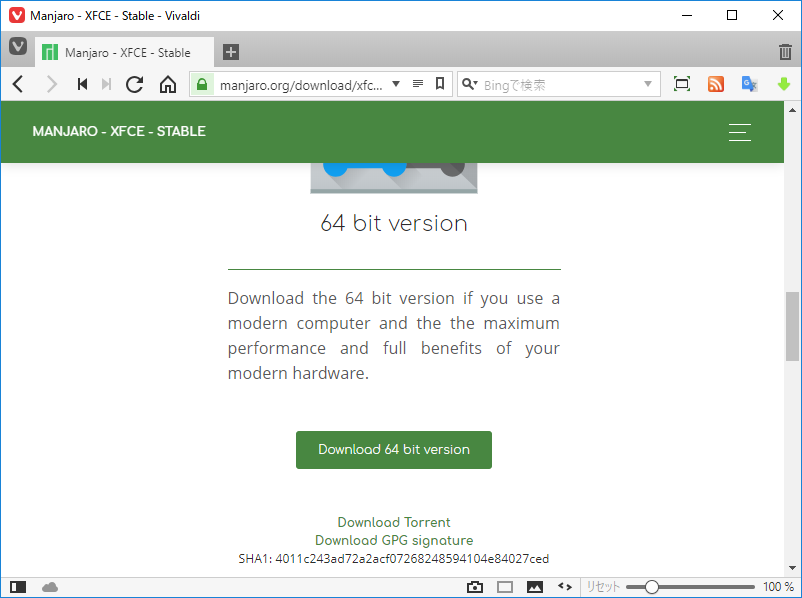Select the Manjaro - XFCE - Stable tab
The width and height of the screenshot is (802, 598).
124,52
